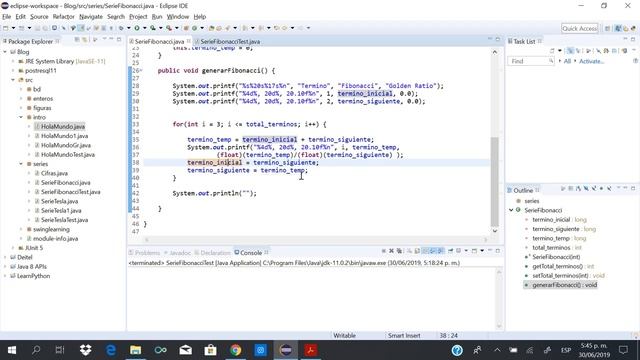
Task: Open the Project menu
Action: tap(138, 17)
